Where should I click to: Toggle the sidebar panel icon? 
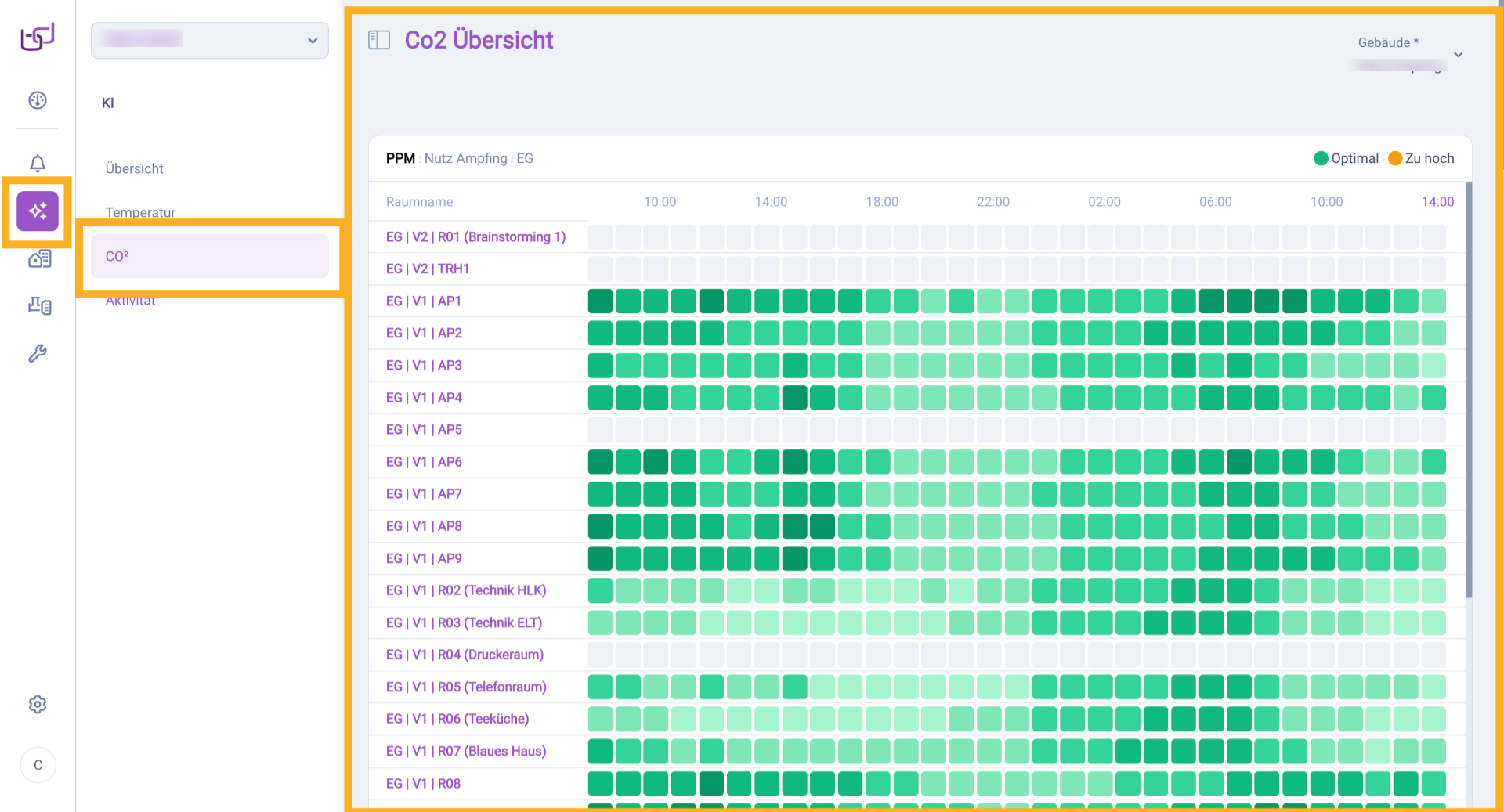click(379, 40)
